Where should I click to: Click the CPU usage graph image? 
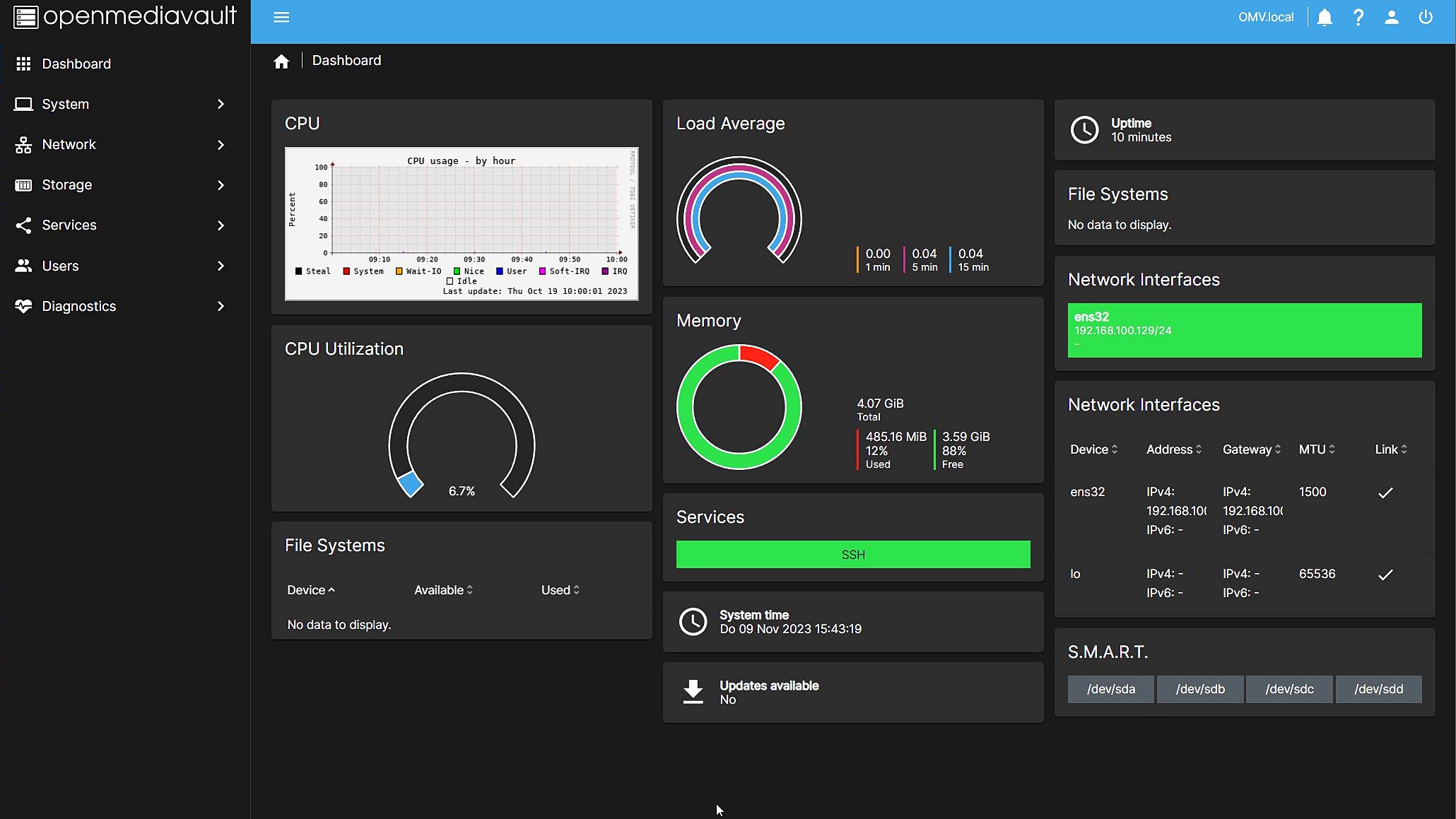462,223
